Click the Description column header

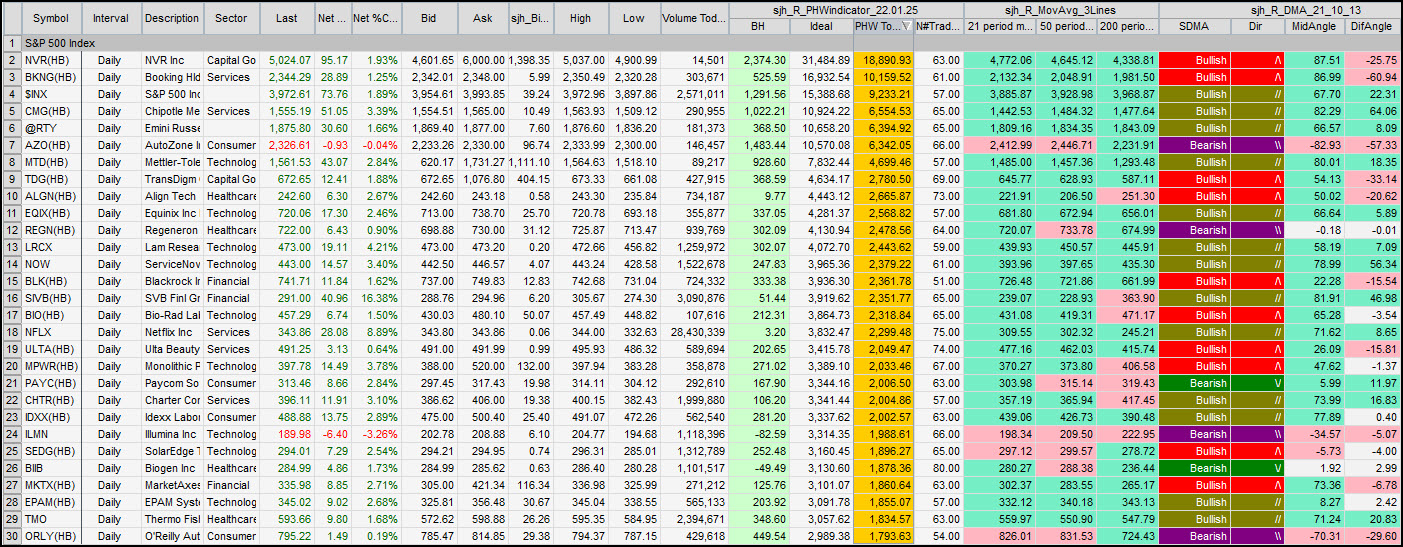pyautogui.click(x=172, y=18)
